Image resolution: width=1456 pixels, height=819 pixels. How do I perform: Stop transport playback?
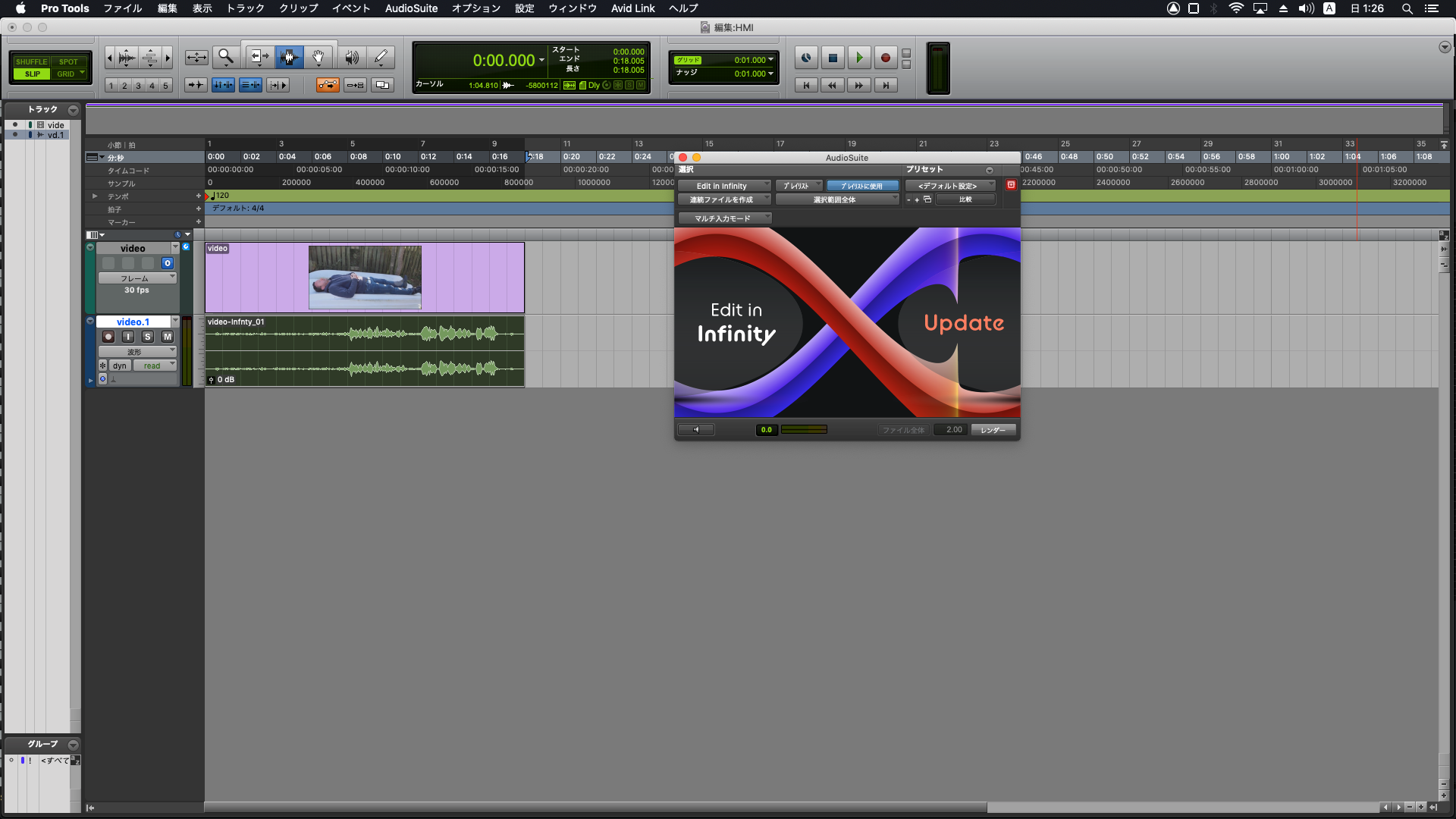click(833, 58)
